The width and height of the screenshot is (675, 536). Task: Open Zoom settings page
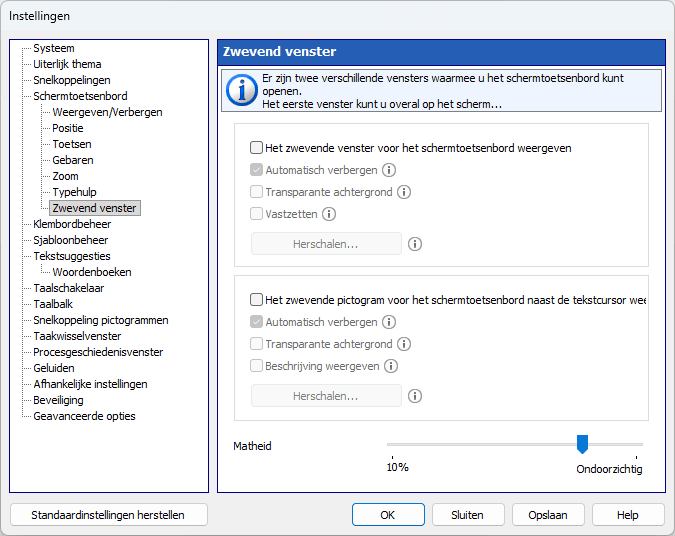[65, 176]
